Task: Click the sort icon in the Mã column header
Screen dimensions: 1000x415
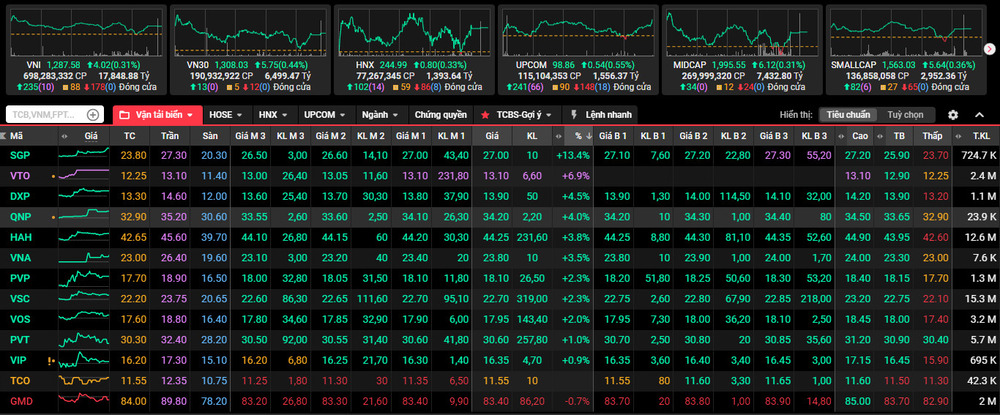Action: point(10,135)
